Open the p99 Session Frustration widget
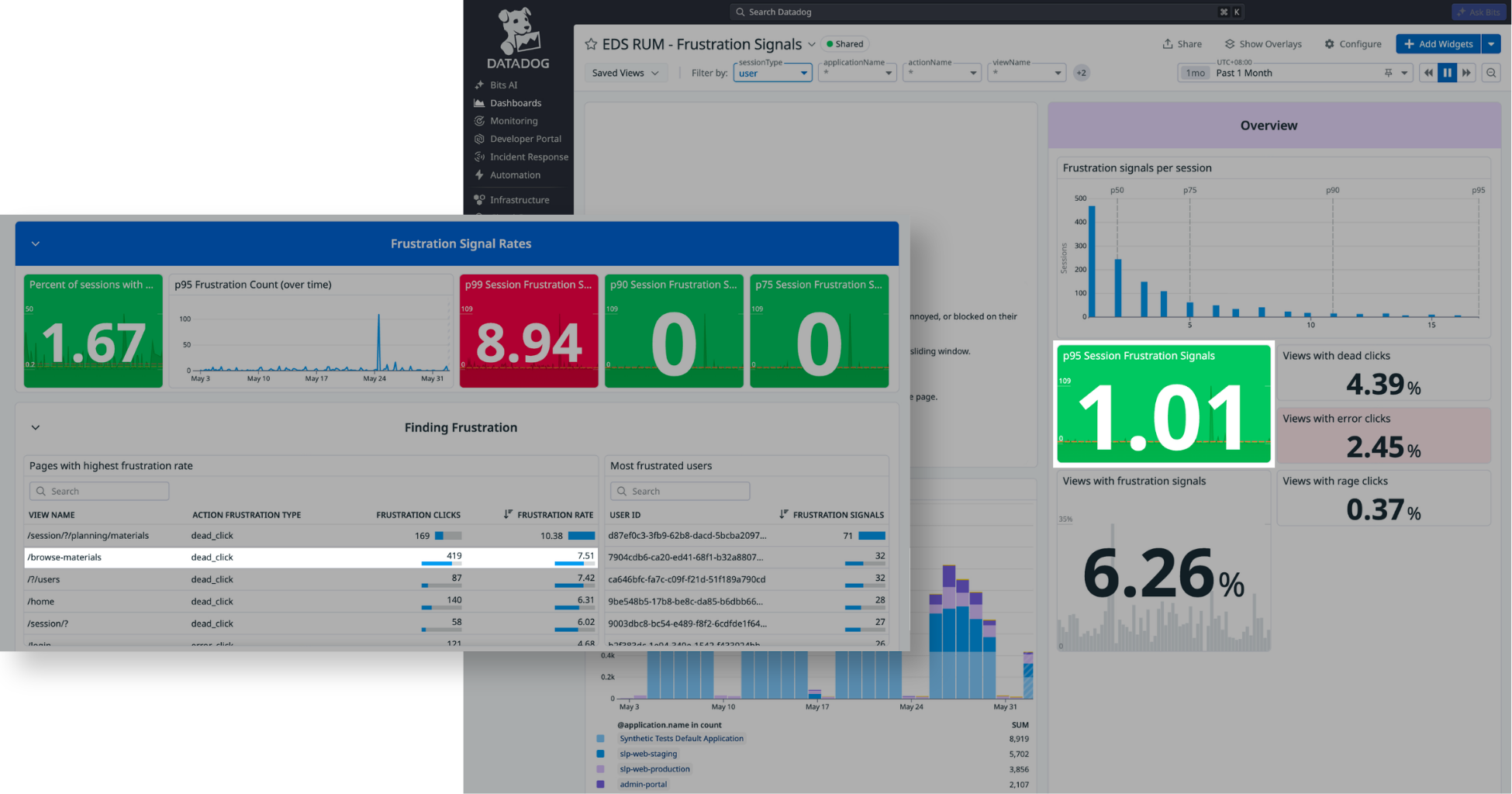1512x794 pixels. tap(529, 331)
